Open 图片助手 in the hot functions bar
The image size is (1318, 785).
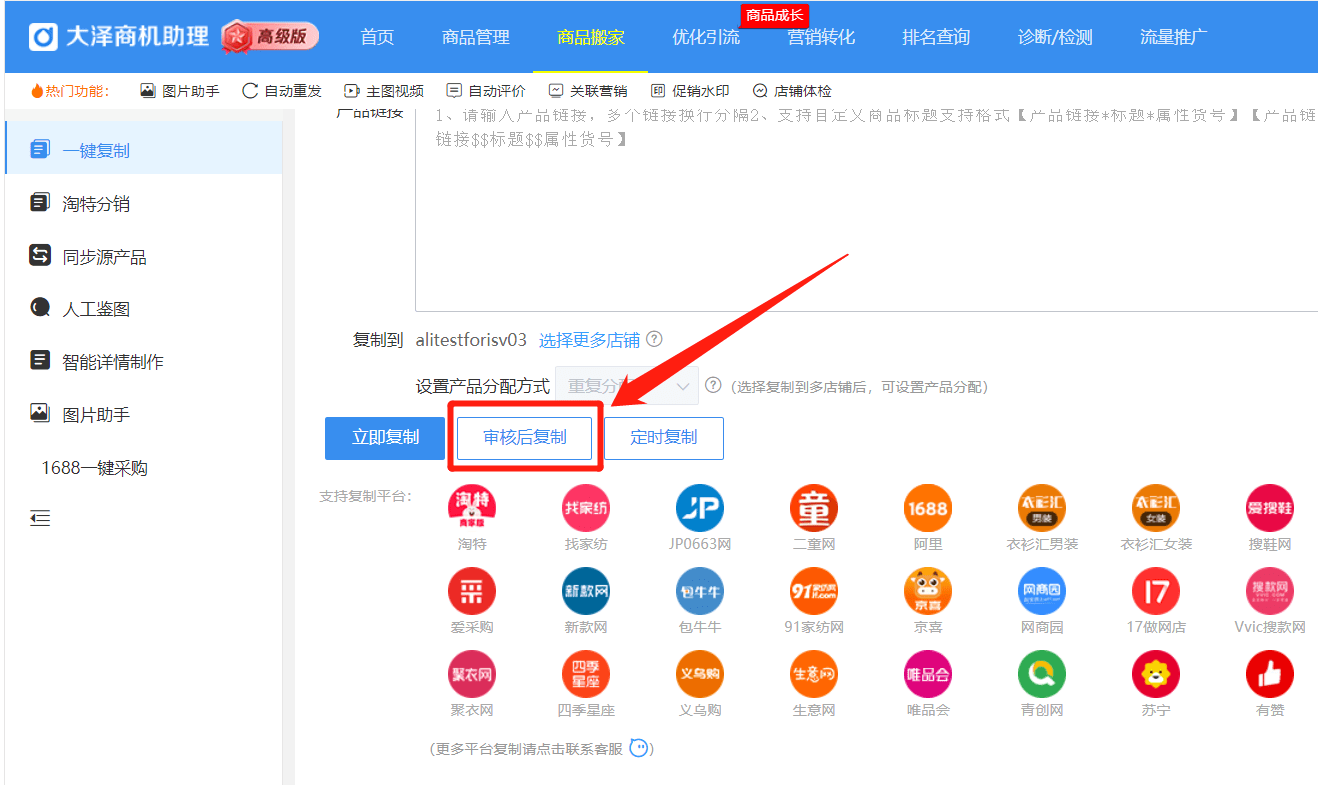tap(180, 91)
